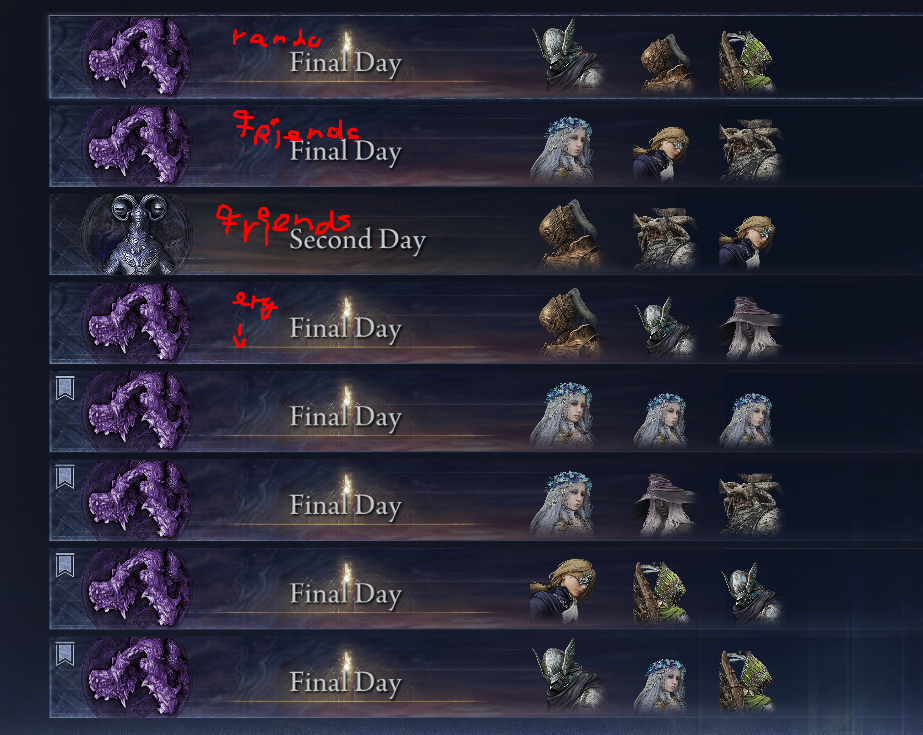This screenshot has height=735, width=923.
Task: Click the blonde masked portrait in the third bookmarked row
Action: (x=564, y=590)
